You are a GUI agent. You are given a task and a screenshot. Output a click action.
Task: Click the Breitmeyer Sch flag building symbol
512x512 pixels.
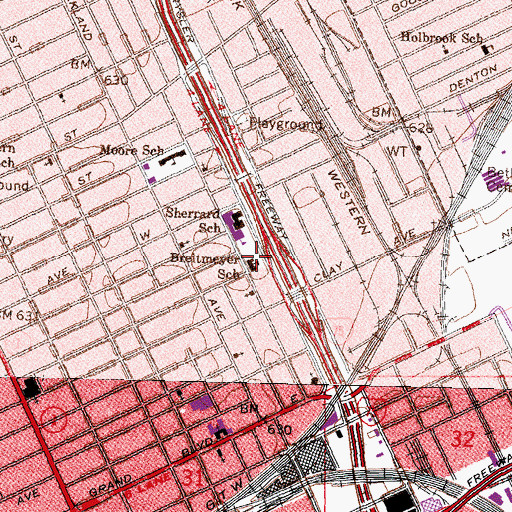point(254,266)
